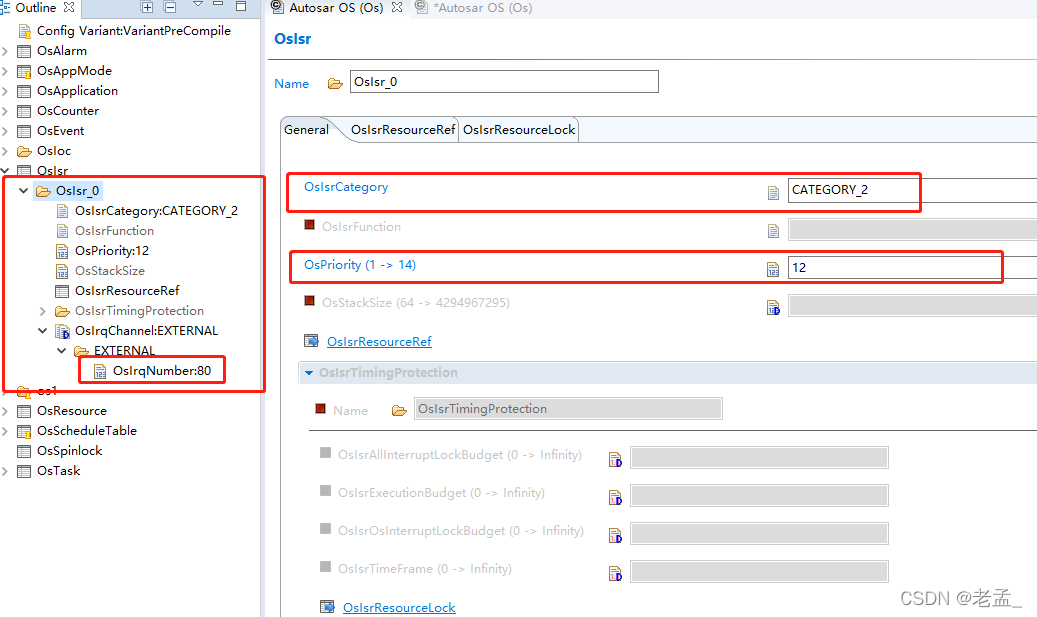Open the OsIsrResourceRef tab
Image resolution: width=1037 pixels, height=617 pixels.
pos(403,130)
